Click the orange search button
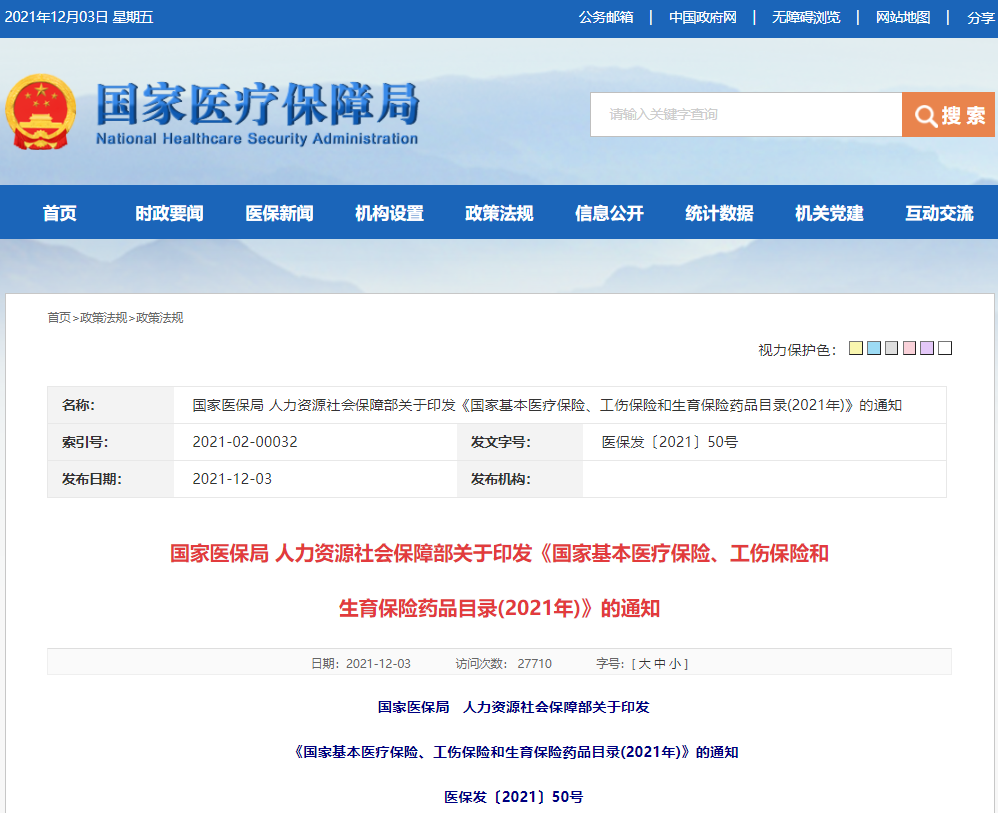This screenshot has height=813, width=998. [948, 115]
